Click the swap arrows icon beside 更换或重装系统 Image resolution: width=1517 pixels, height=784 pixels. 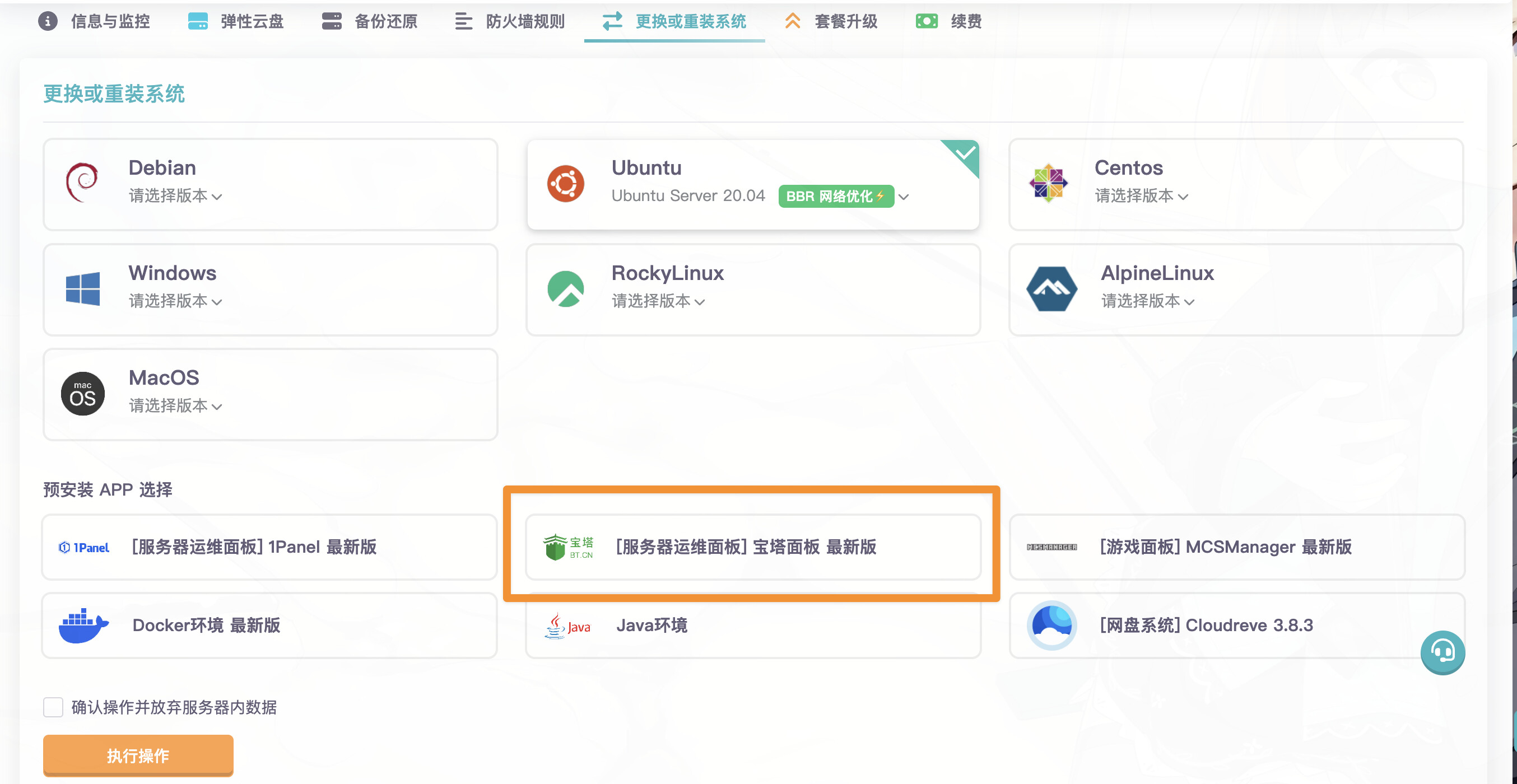pyautogui.click(x=612, y=21)
